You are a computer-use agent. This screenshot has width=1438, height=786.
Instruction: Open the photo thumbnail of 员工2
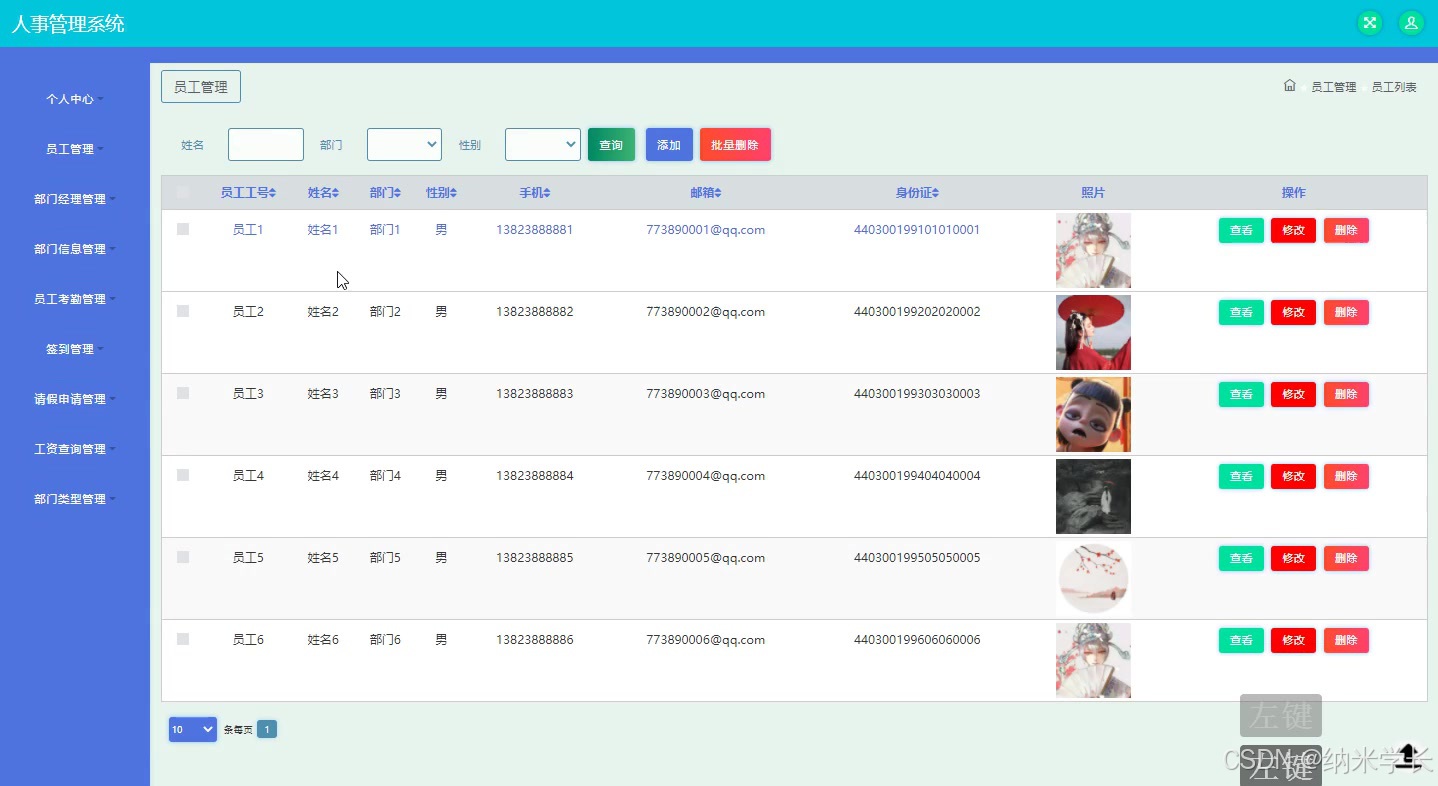pyautogui.click(x=1093, y=332)
